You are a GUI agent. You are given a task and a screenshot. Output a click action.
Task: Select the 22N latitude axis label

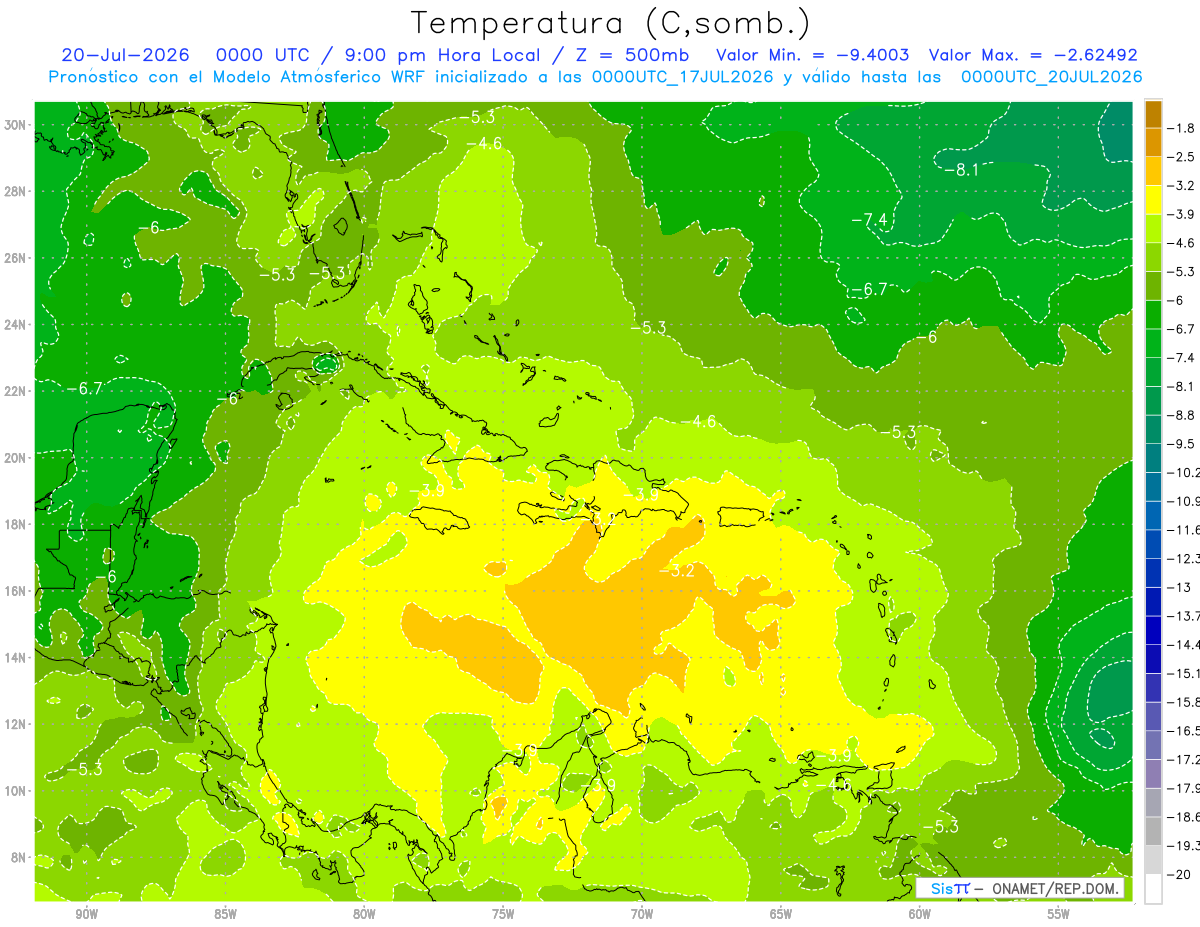click(17, 391)
